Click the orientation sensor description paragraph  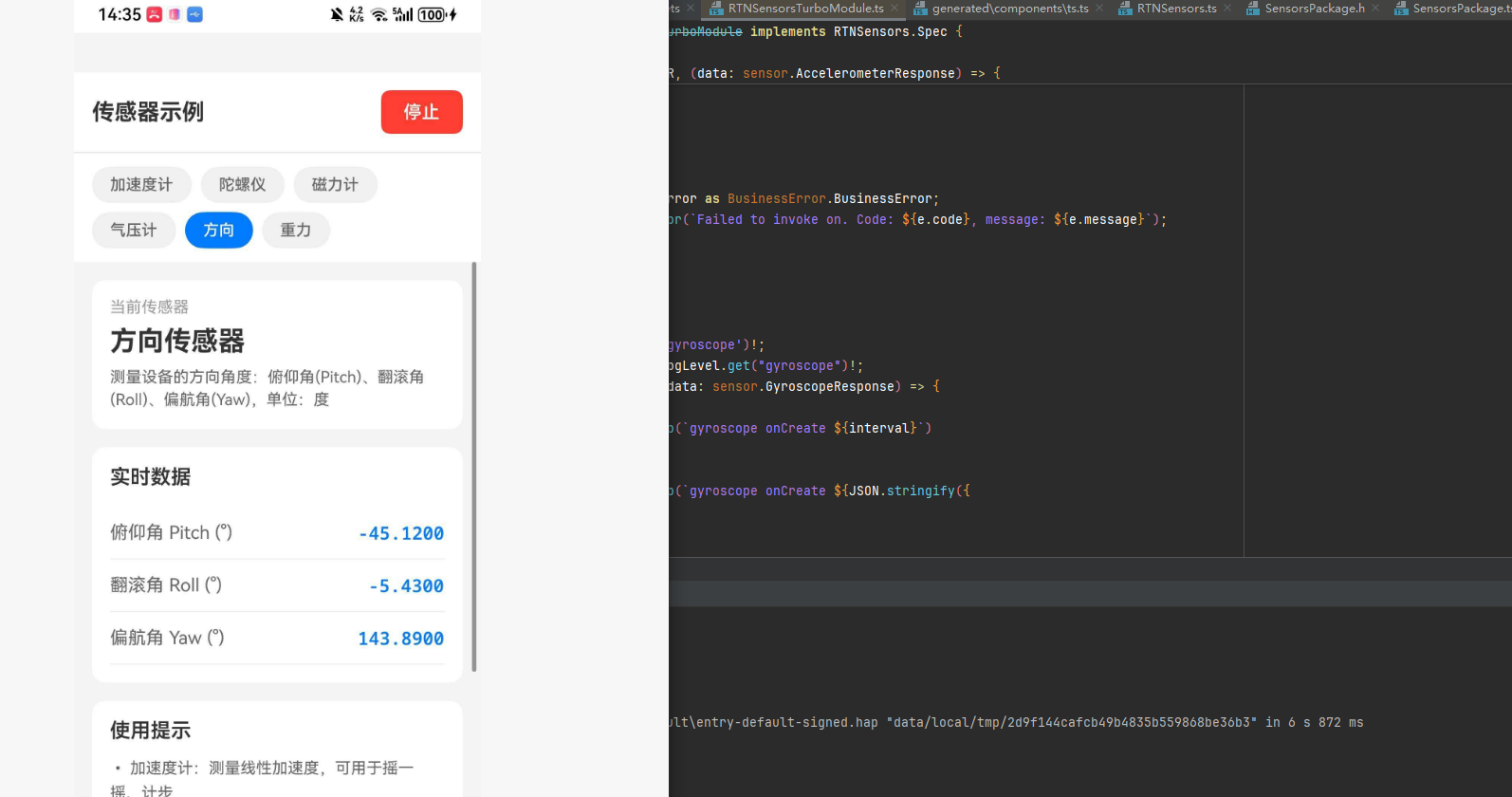(267, 388)
